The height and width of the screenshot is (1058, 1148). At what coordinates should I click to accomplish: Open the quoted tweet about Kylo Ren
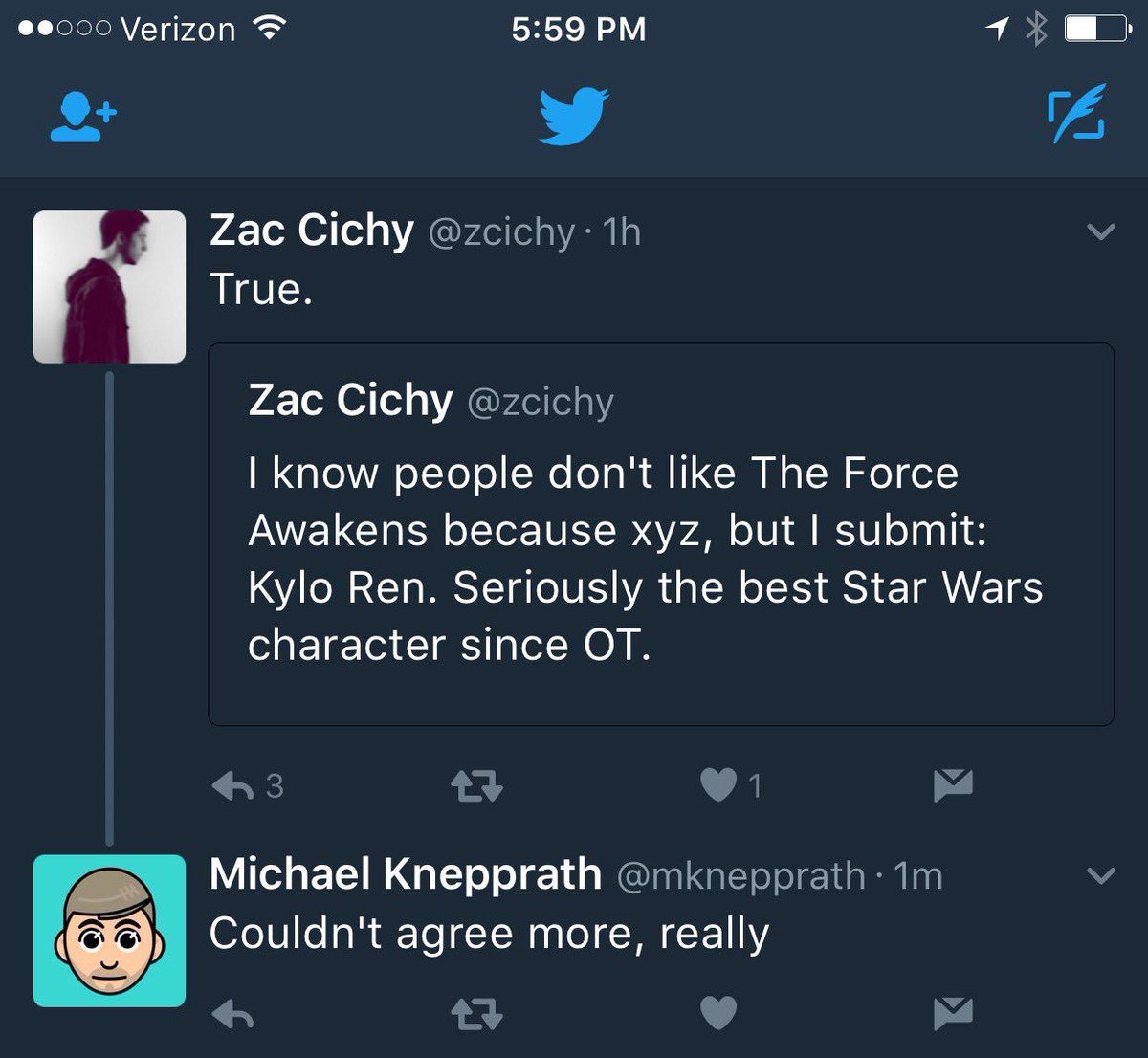pyautogui.click(x=661, y=534)
